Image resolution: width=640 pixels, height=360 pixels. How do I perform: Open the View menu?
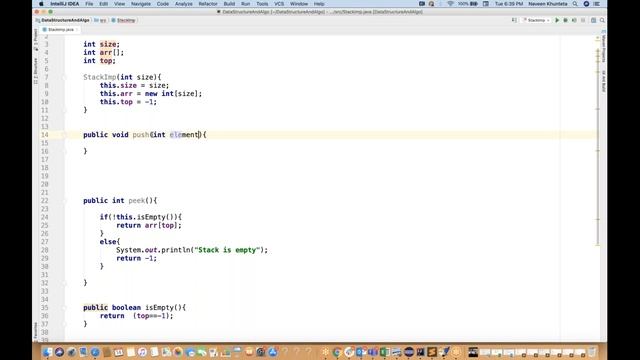pos(119,4)
